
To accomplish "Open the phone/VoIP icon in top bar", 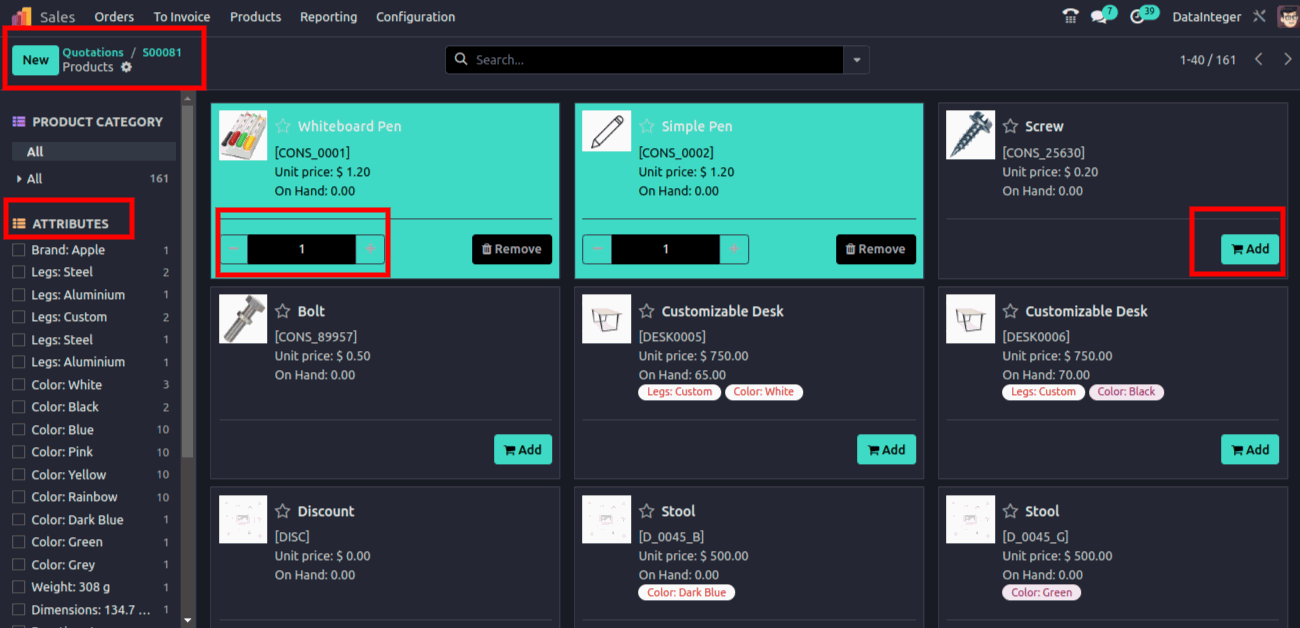I will tap(1071, 17).
